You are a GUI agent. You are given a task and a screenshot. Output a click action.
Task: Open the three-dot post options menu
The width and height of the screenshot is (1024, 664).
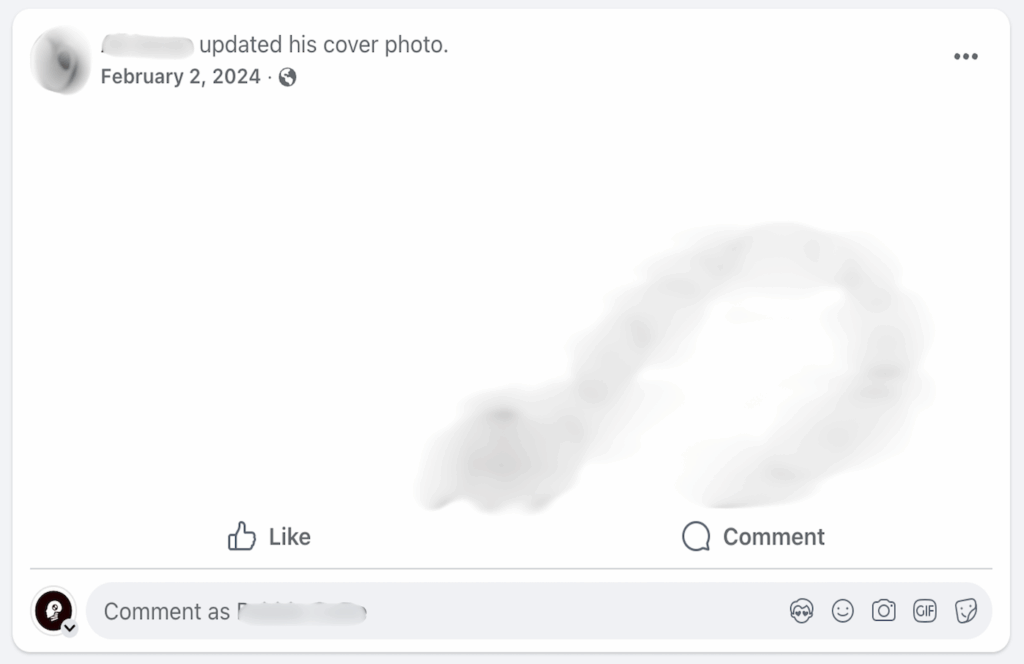[x=965, y=57]
